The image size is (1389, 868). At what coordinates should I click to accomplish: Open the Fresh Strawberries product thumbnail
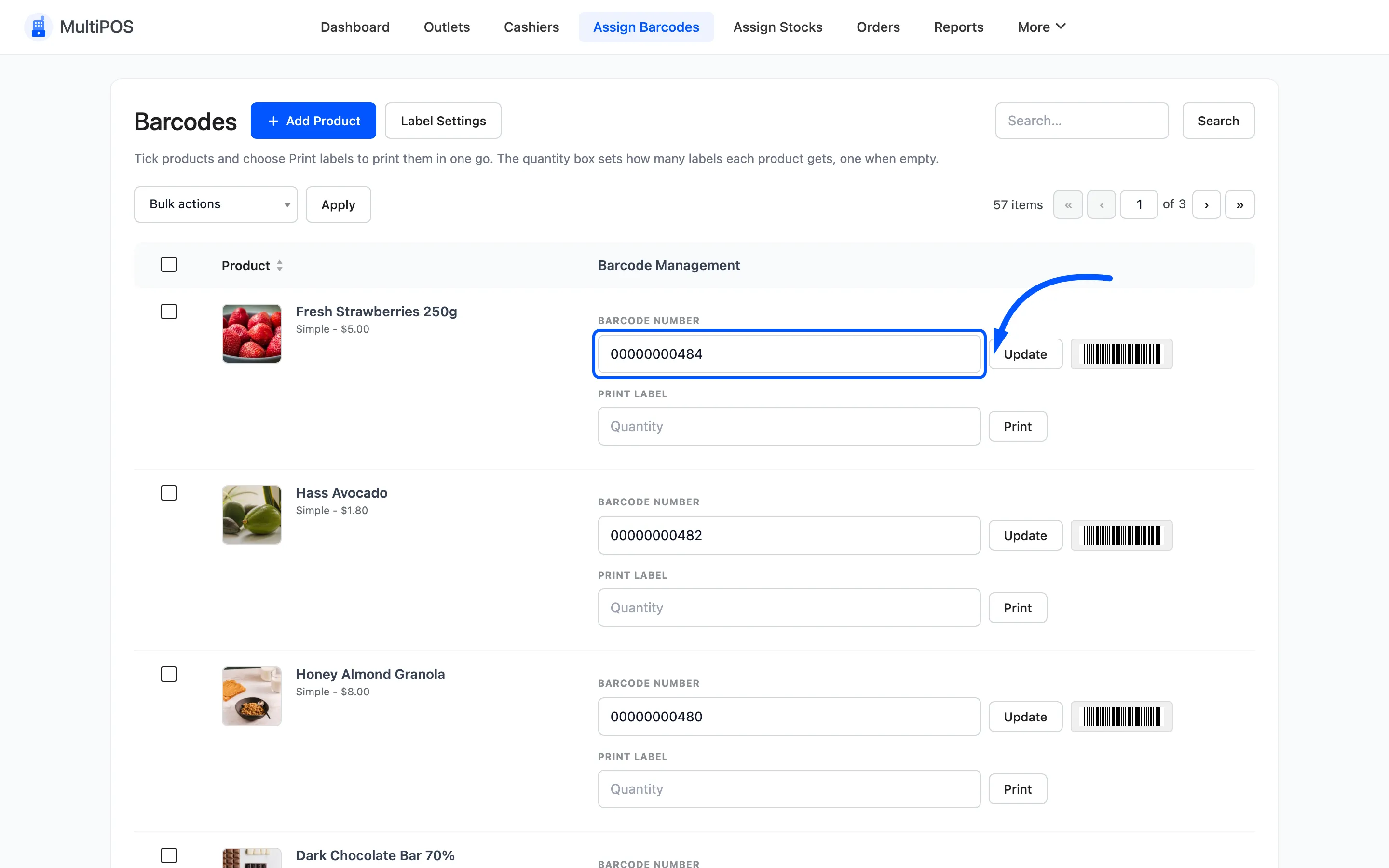click(251, 334)
